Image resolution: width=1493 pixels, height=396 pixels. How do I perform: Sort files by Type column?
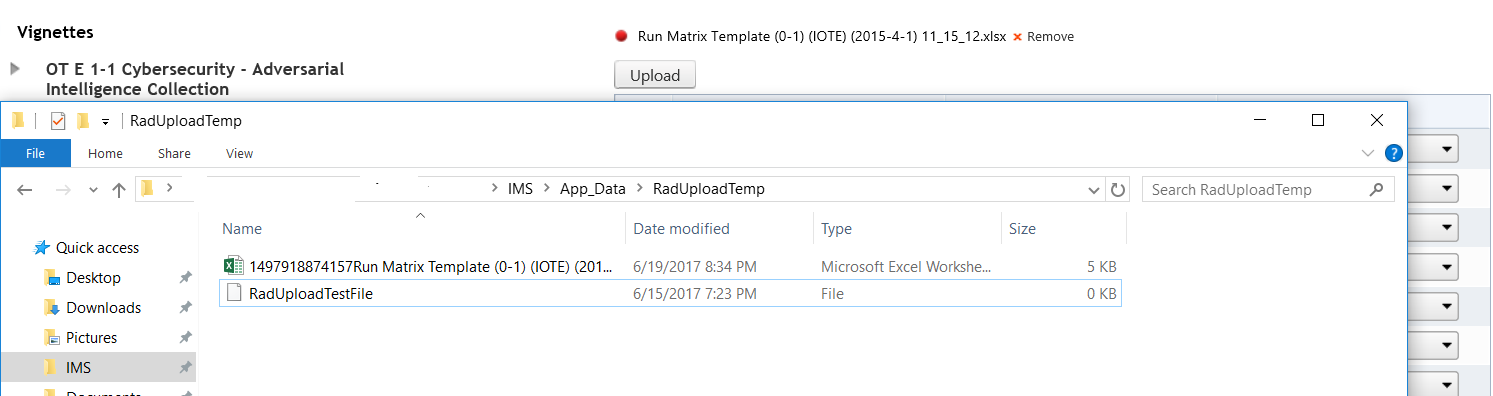[836, 229]
